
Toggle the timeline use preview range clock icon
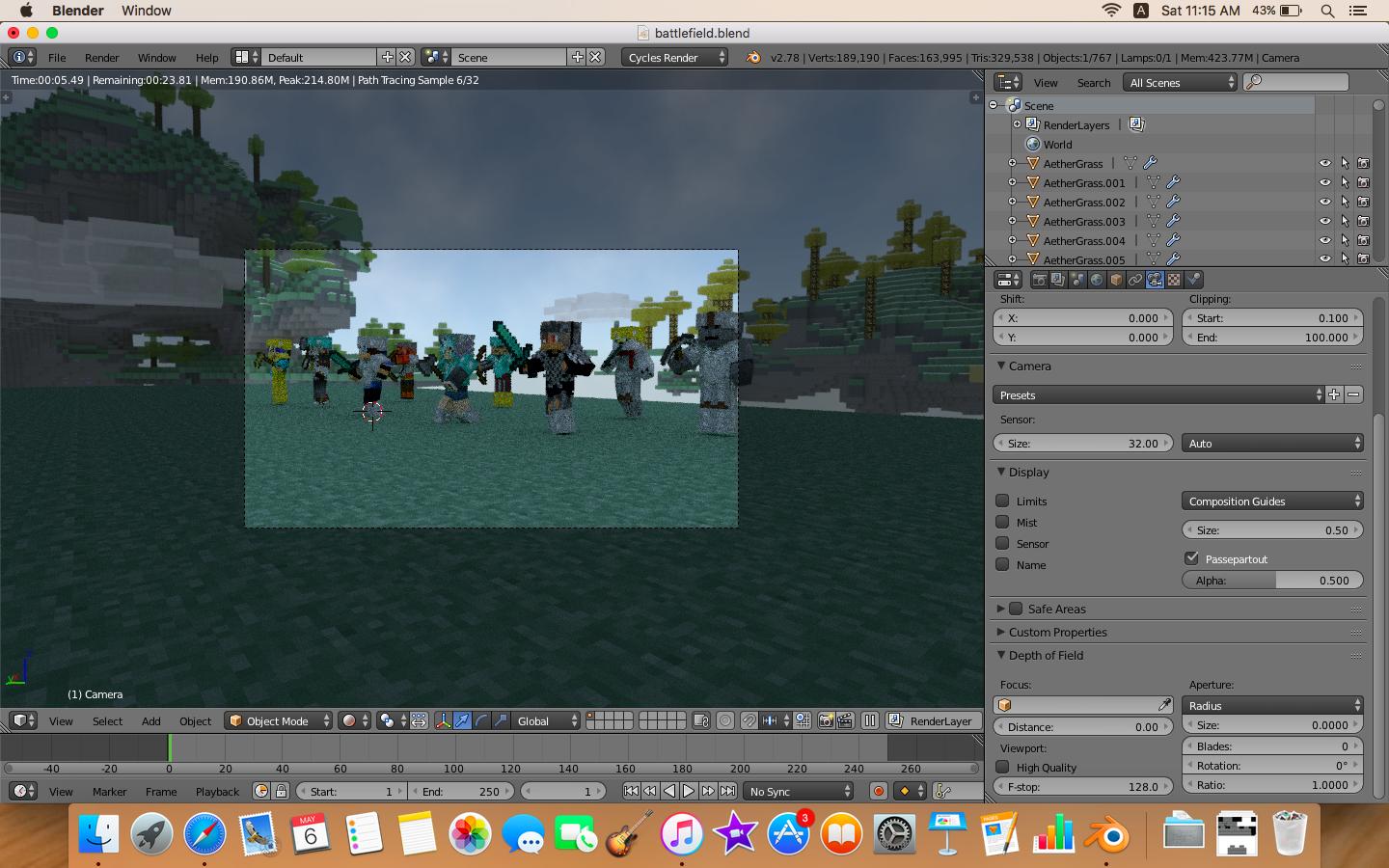(261, 791)
